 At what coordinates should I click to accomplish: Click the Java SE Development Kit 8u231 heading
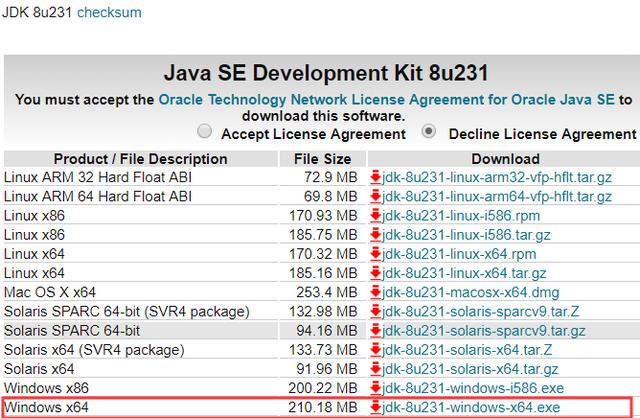point(326,73)
